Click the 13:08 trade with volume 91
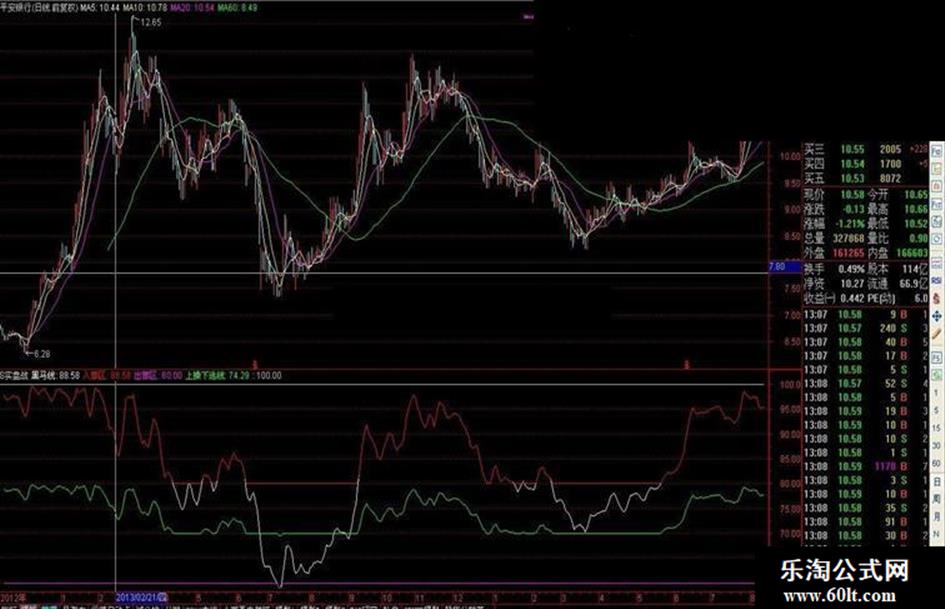This screenshot has height=609, width=945. coord(865,522)
